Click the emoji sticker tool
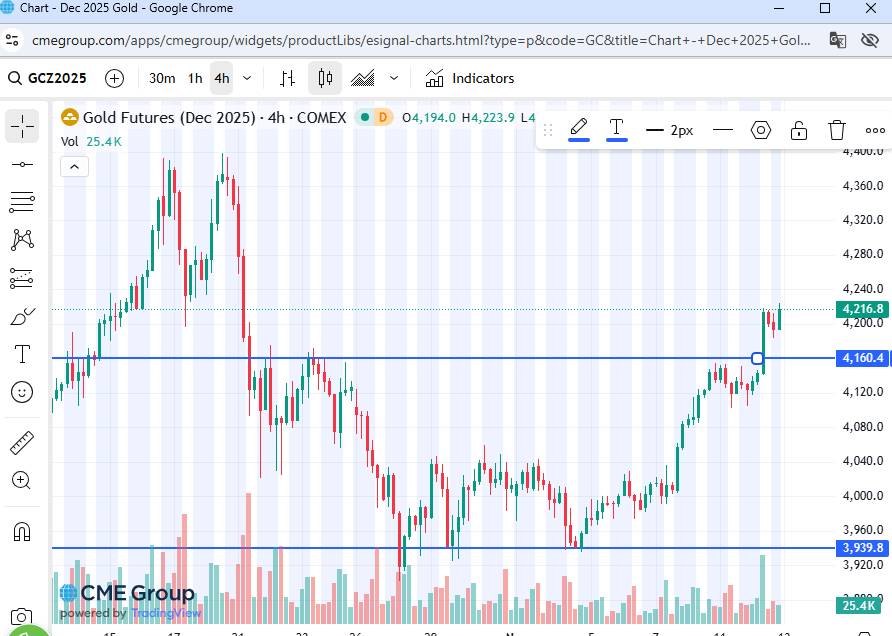 22,392
